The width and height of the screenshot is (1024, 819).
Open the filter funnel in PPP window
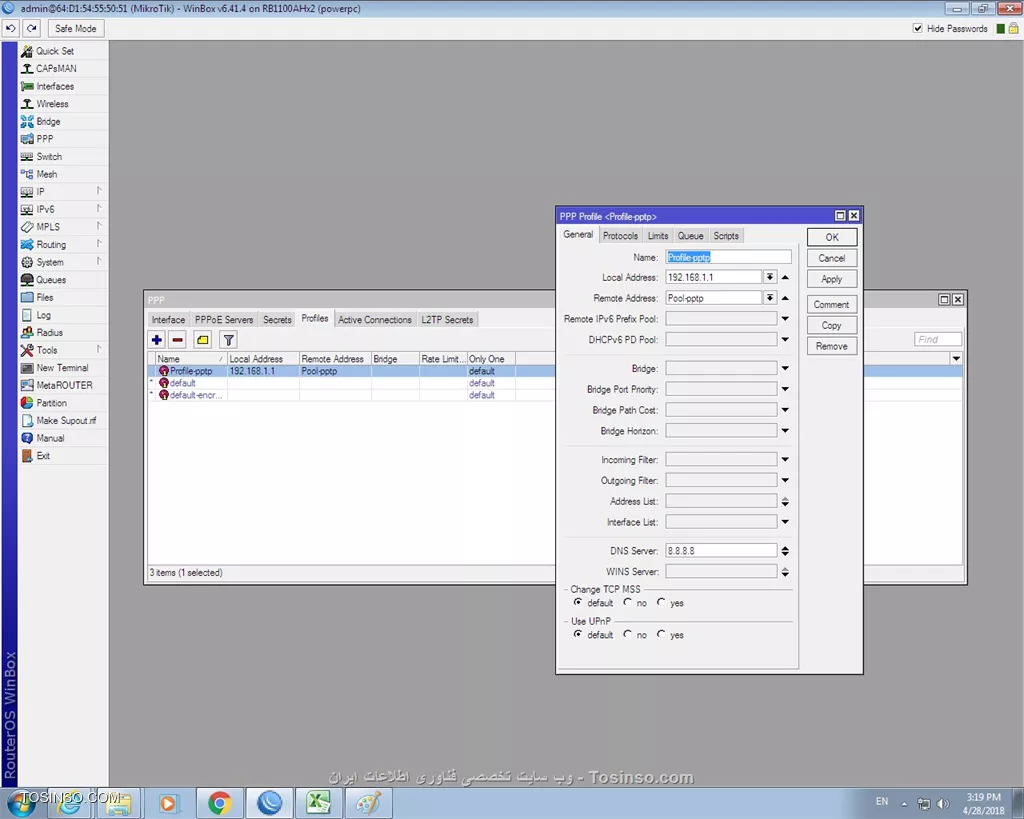pos(229,340)
